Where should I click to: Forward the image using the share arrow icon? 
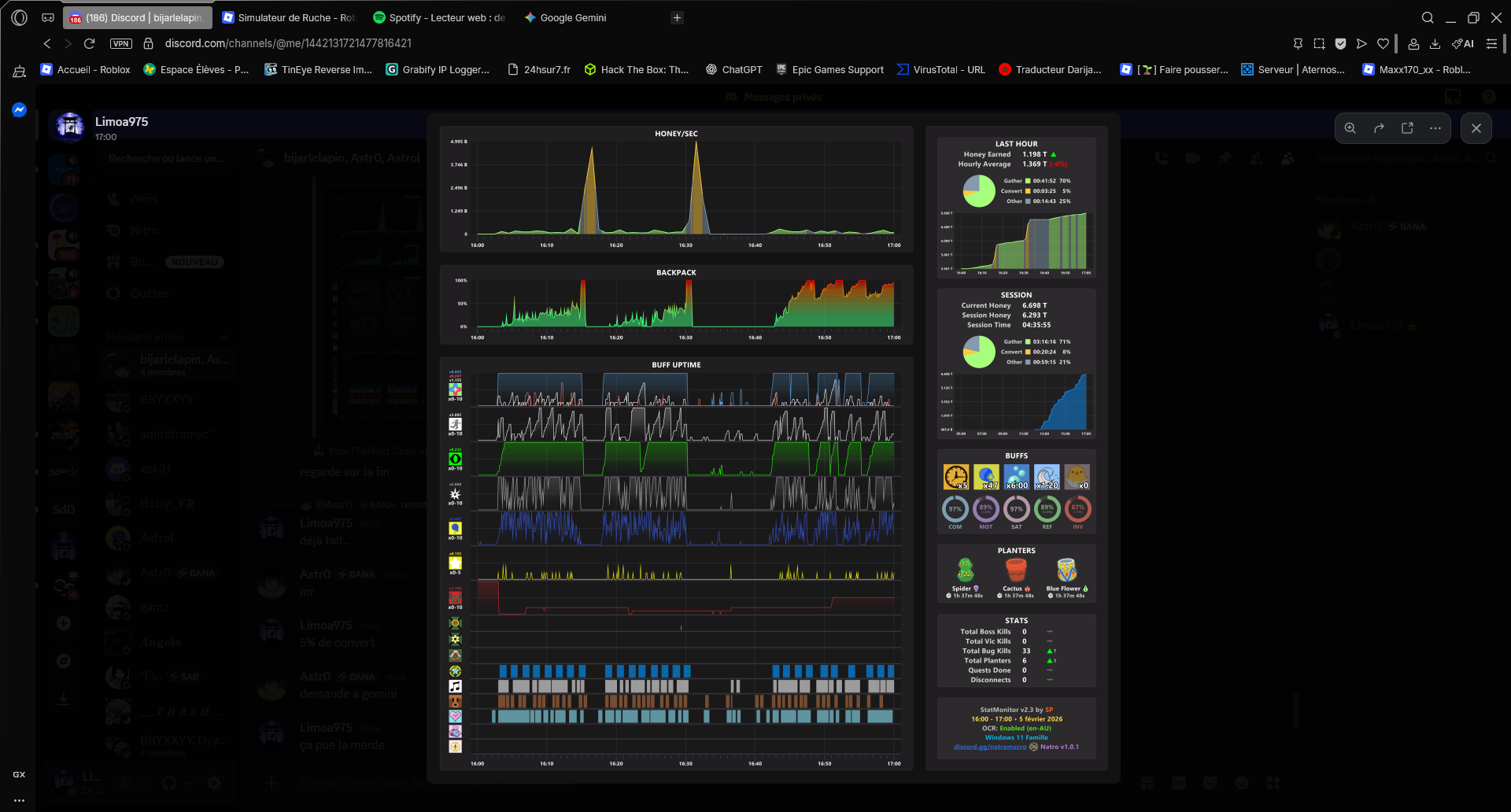(1378, 127)
